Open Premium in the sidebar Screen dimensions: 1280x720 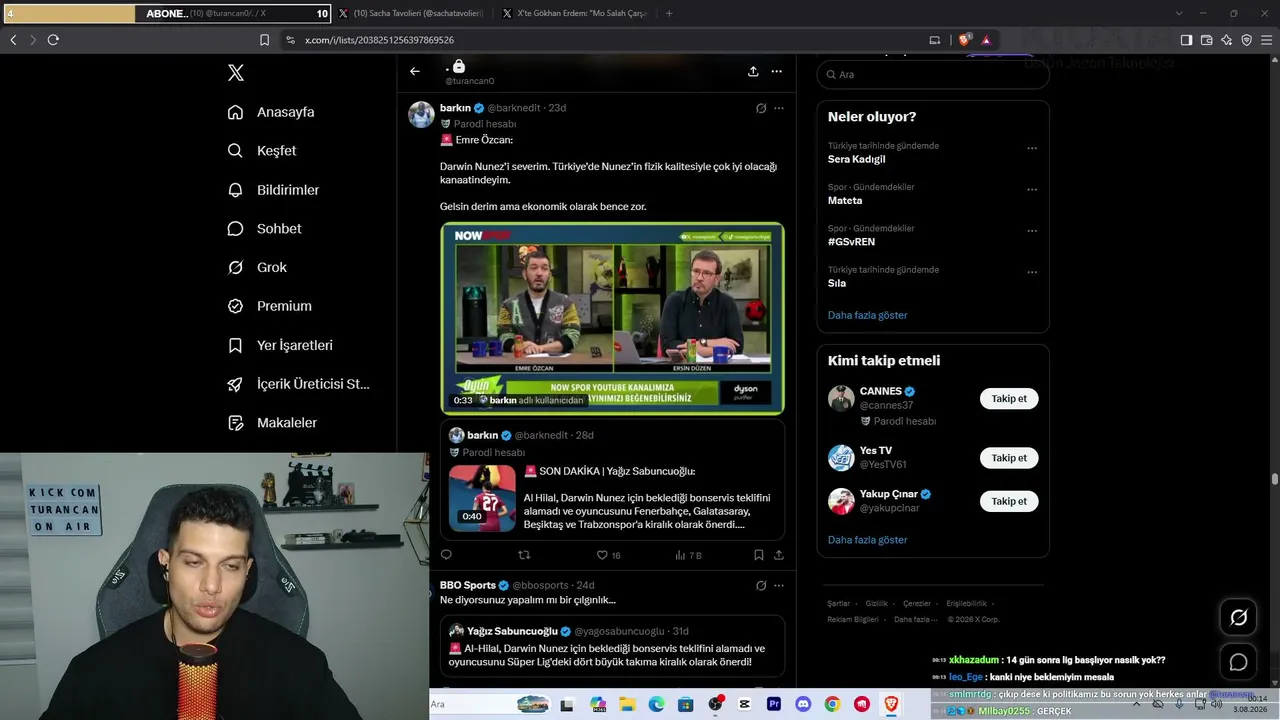pyautogui.click(x=270, y=306)
